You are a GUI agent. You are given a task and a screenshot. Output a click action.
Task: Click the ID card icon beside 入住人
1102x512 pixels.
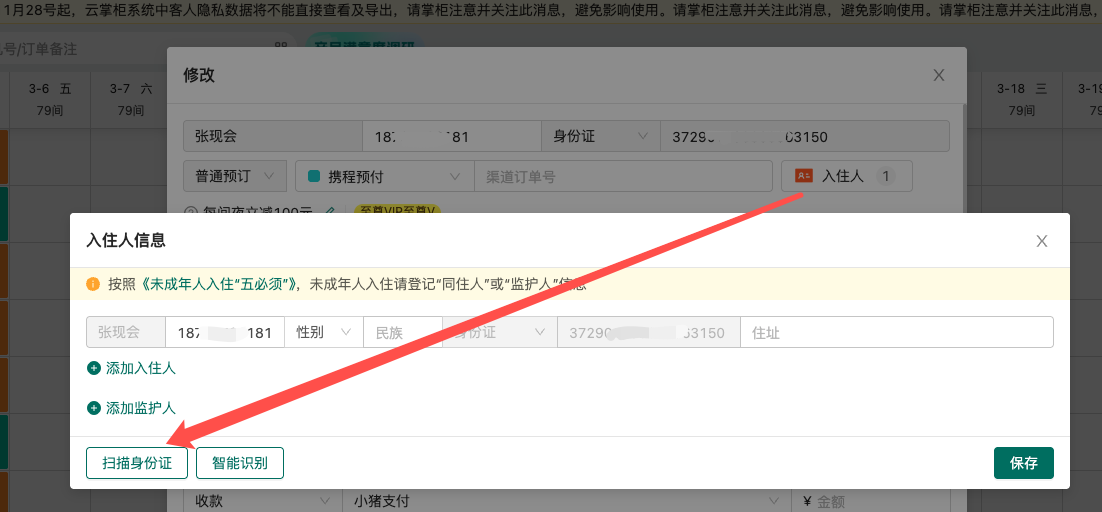click(804, 176)
